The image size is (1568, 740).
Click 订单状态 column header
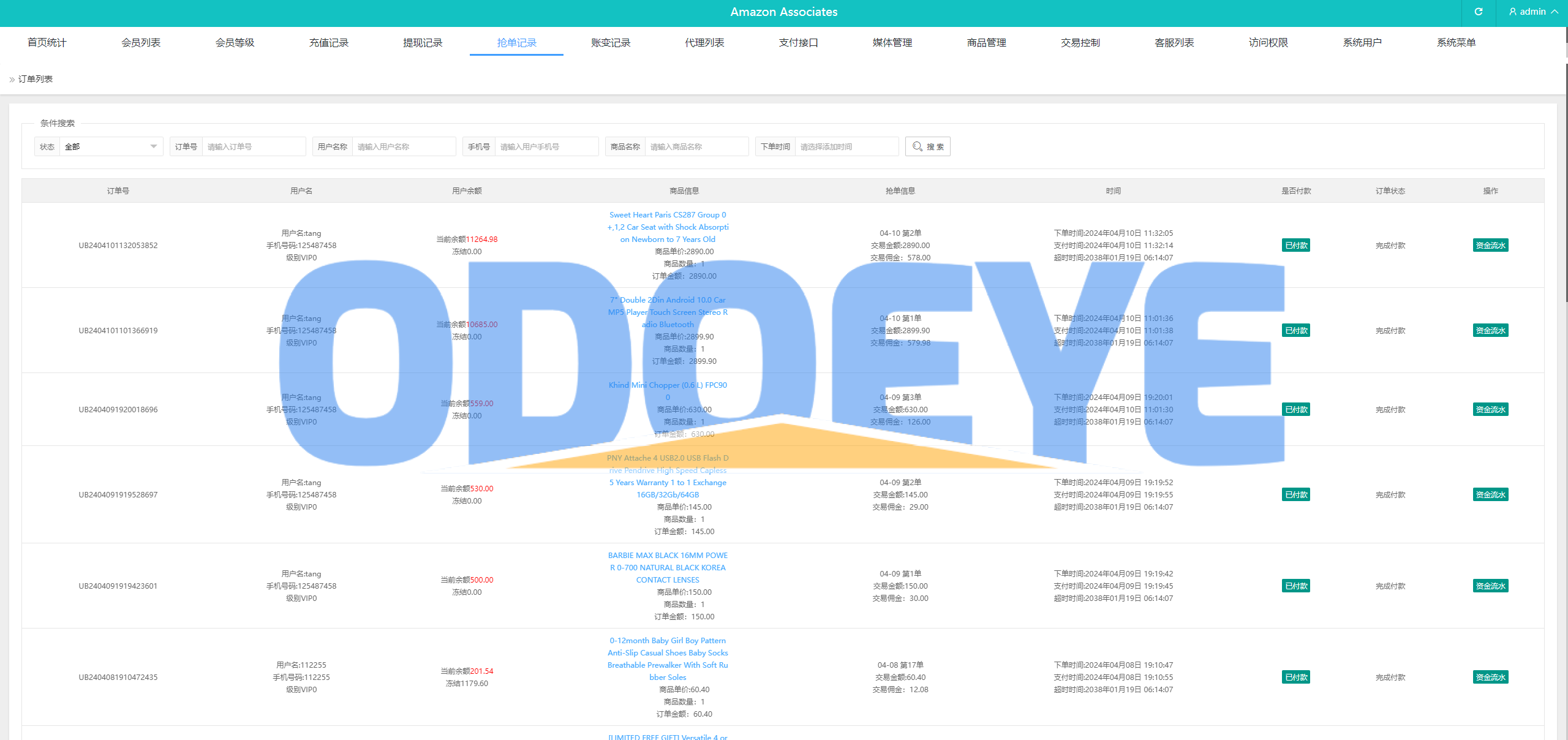tap(1390, 191)
